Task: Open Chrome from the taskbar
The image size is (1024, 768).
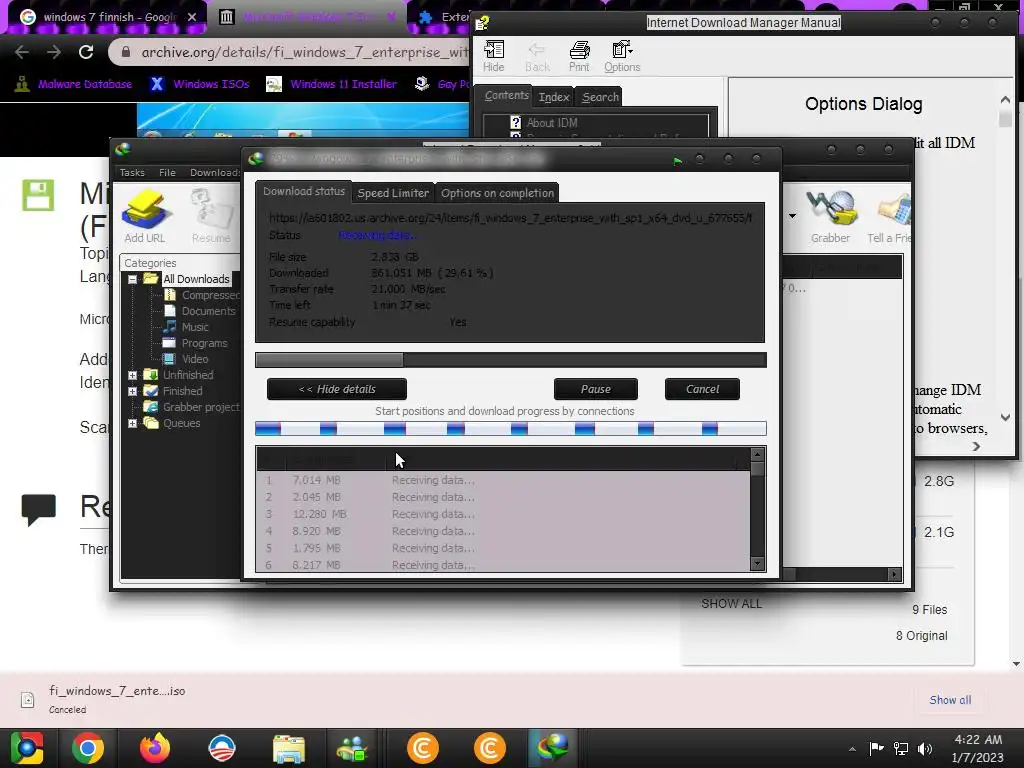Action: [88, 748]
